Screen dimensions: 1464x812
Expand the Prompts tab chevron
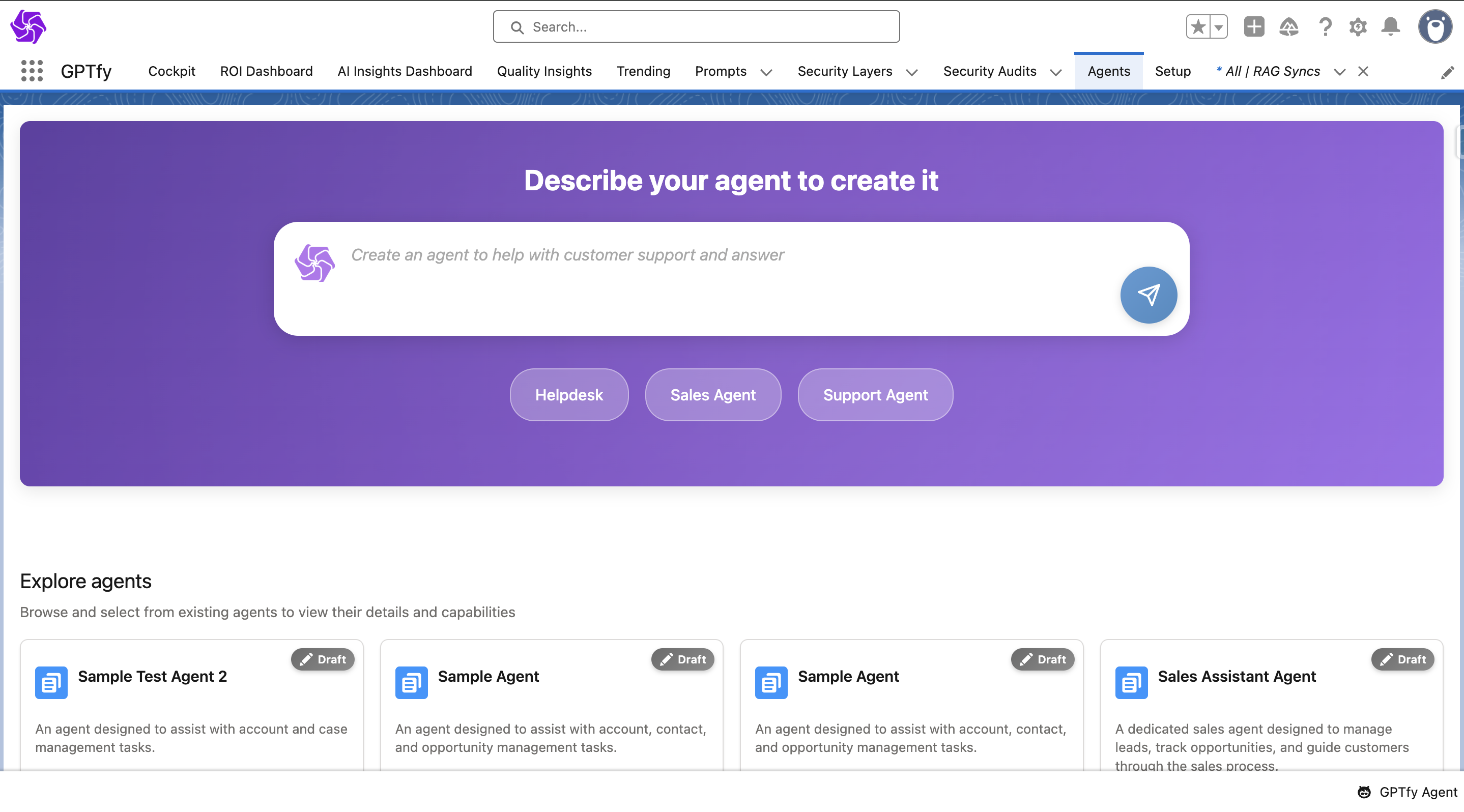[766, 72]
